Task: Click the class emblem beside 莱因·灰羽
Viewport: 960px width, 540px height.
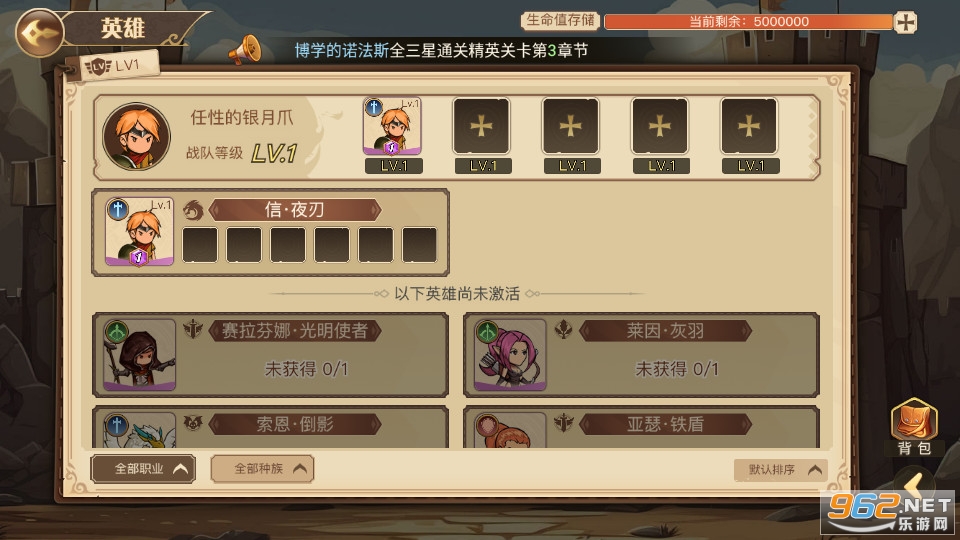Action: click(563, 330)
